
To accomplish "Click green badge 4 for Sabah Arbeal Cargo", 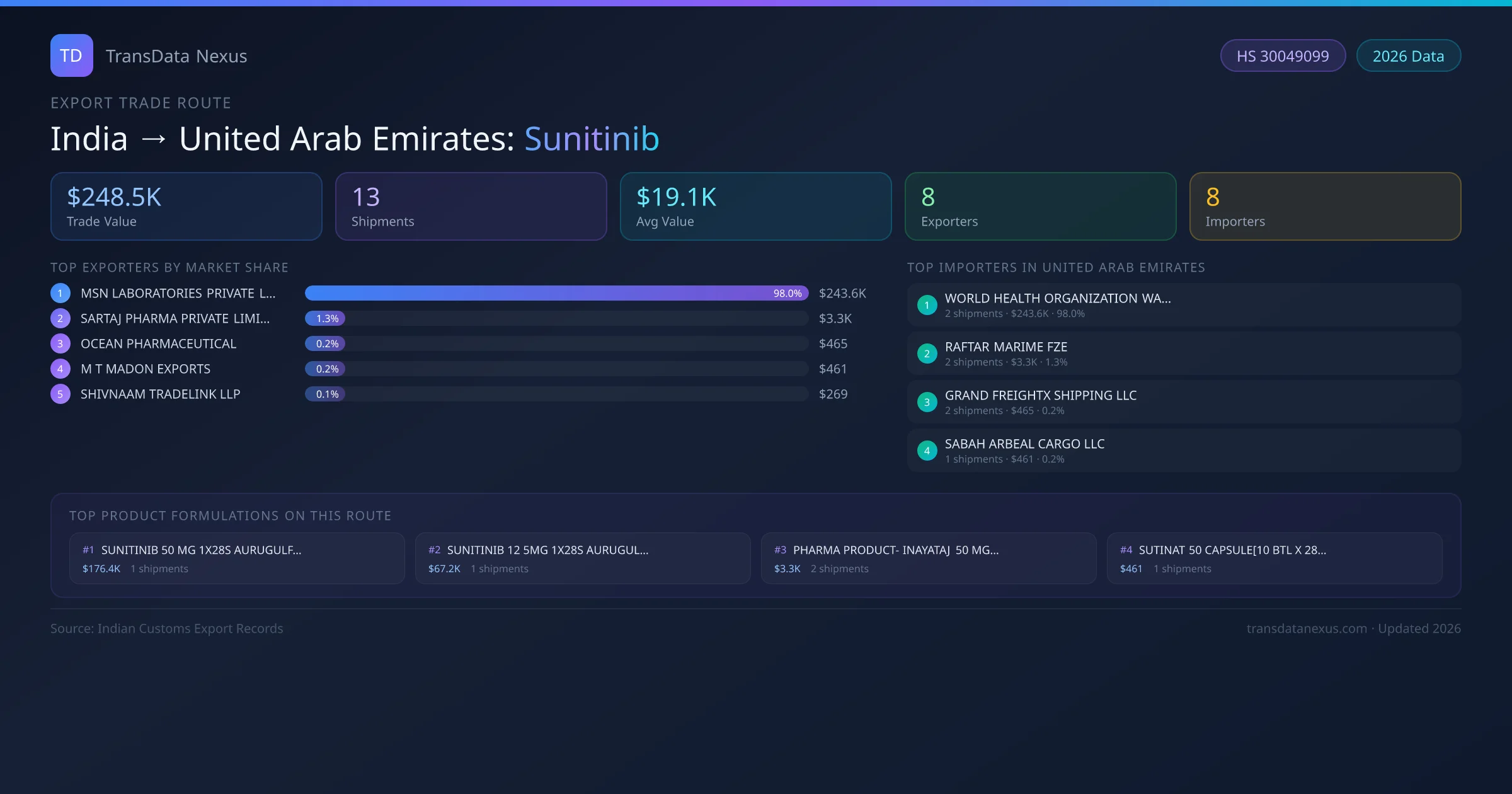I will [x=927, y=451].
